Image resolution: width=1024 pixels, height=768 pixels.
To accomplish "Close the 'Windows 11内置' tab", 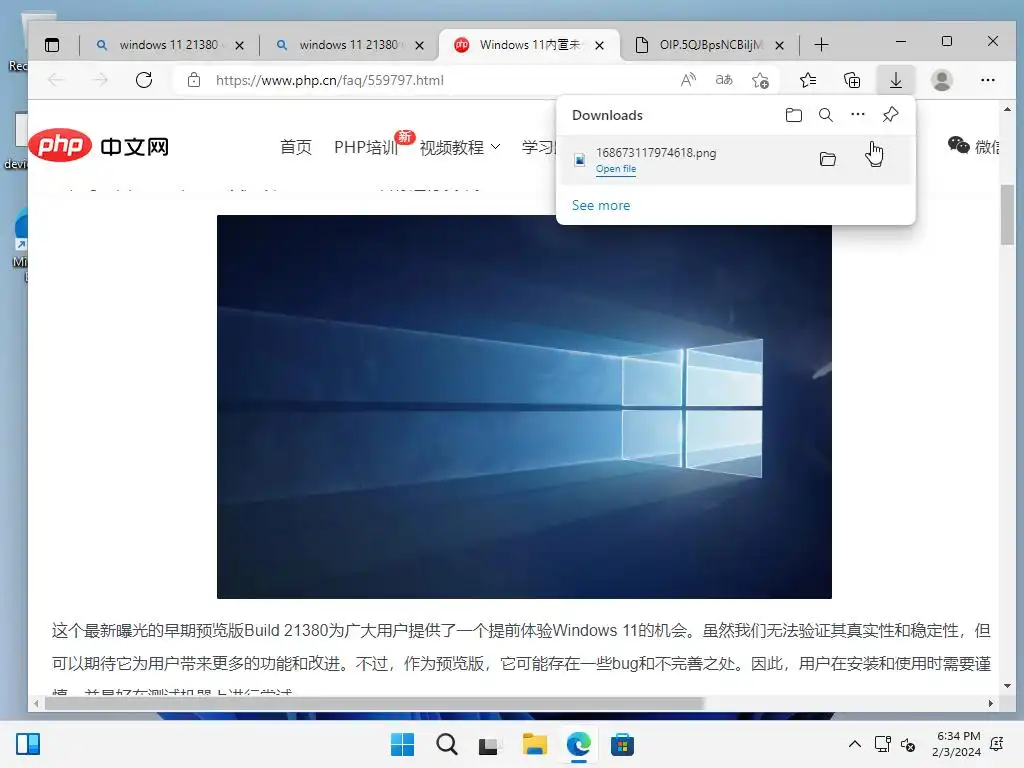I will (x=600, y=45).
